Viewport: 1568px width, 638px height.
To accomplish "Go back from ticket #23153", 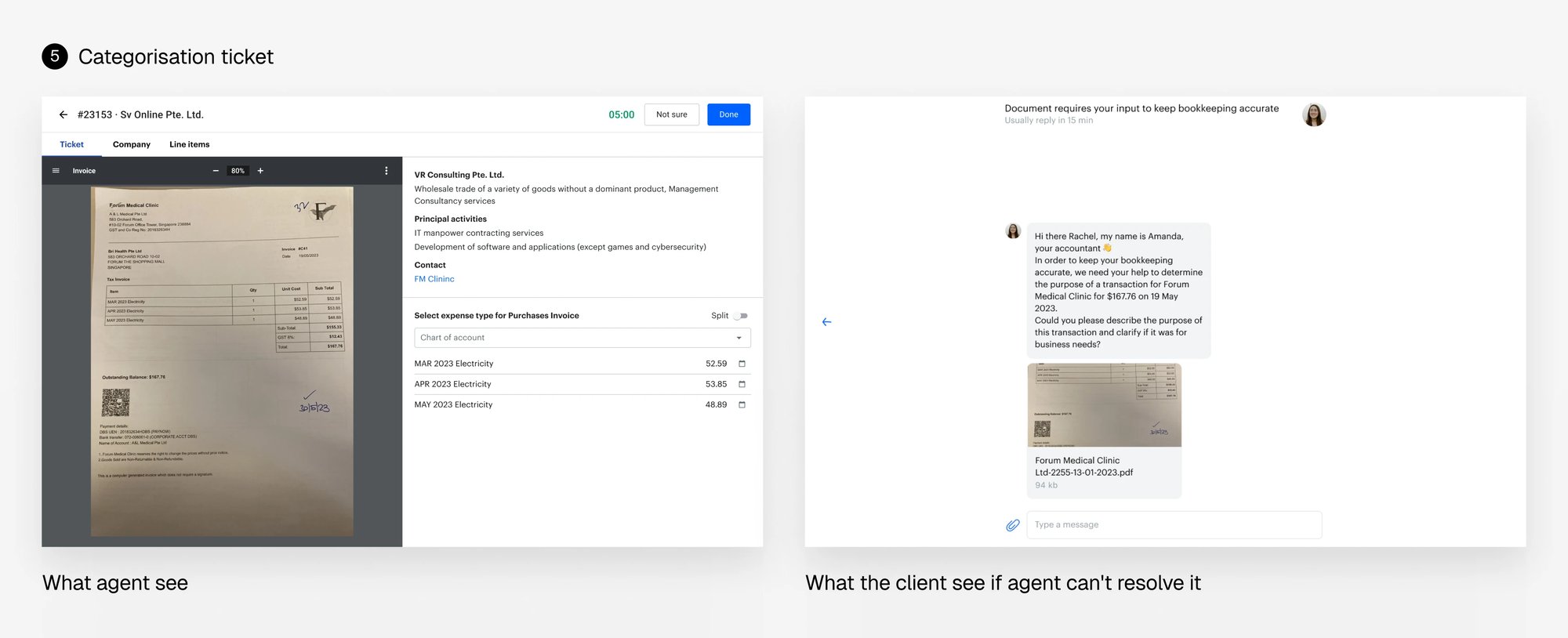I will (x=64, y=114).
